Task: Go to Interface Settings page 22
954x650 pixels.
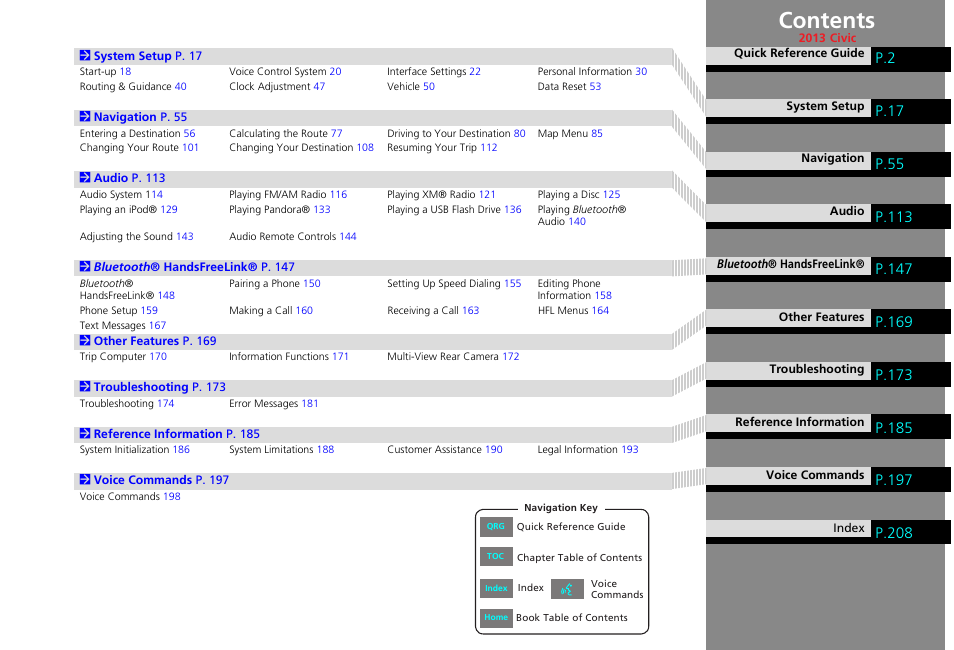Action: [x=434, y=71]
